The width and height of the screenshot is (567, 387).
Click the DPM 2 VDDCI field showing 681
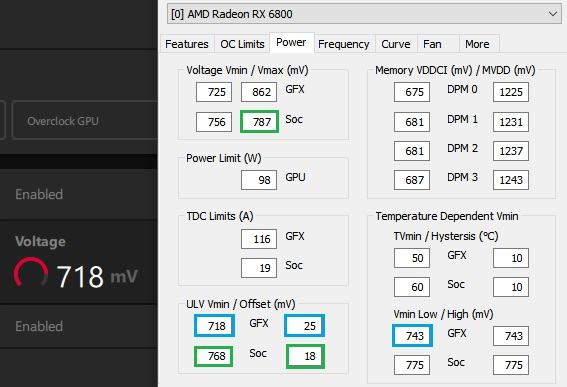tap(412, 151)
